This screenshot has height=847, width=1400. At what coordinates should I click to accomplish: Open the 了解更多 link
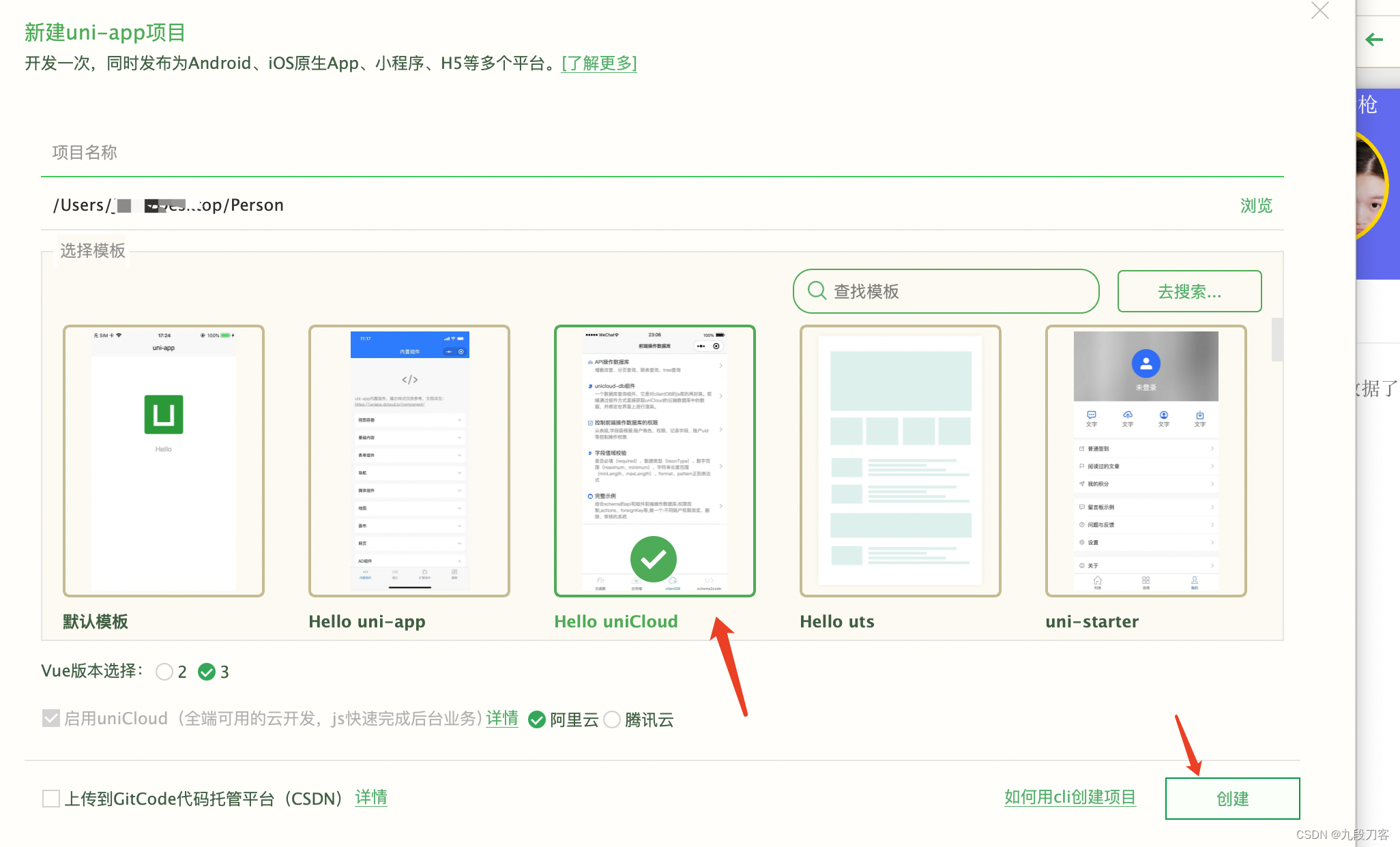(x=599, y=63)
